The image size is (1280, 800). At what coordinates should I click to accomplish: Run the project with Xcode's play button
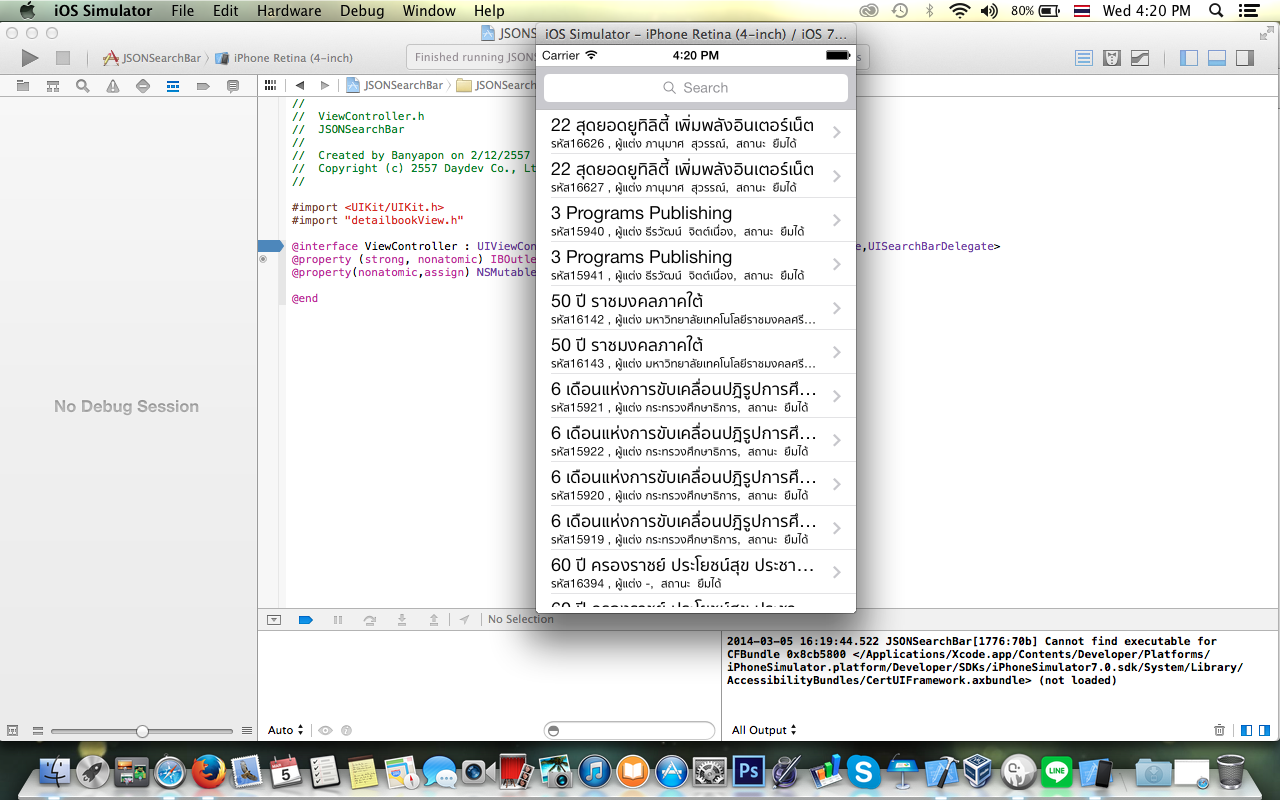coord(30,58)
